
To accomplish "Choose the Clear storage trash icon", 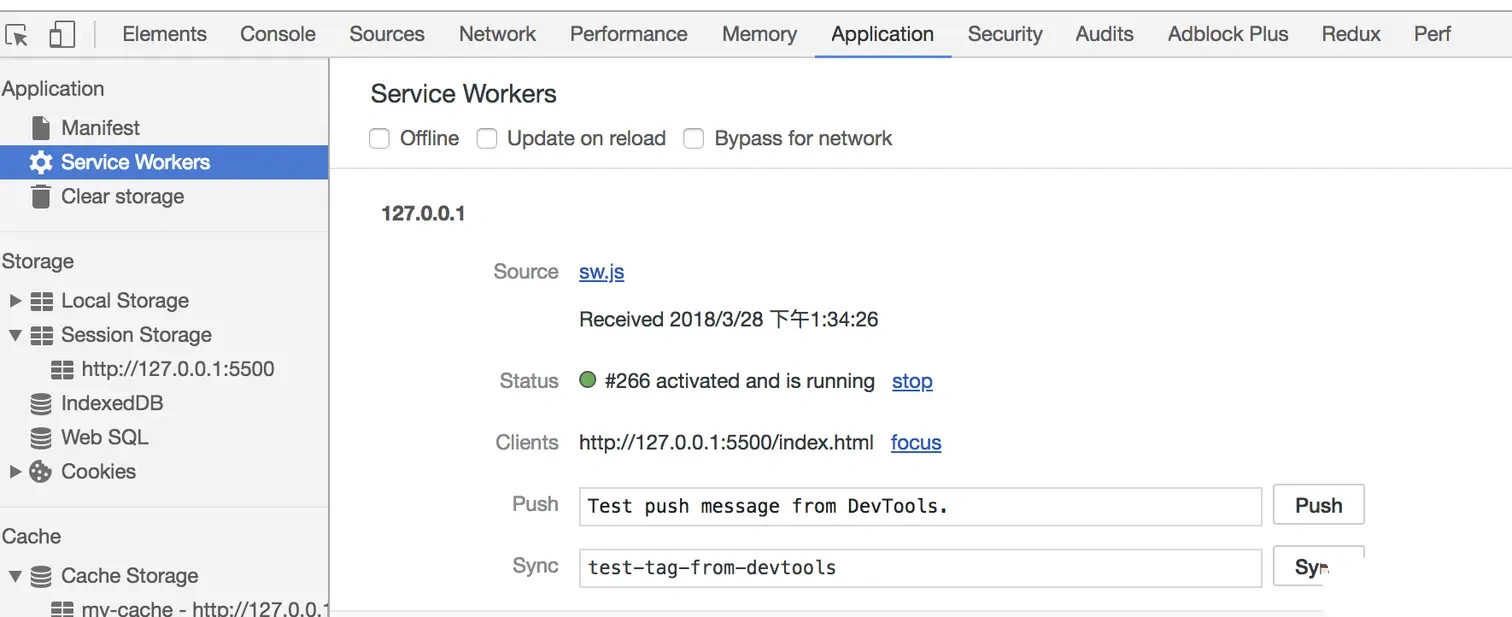I will pyautogui.click(x=40, y=196).
